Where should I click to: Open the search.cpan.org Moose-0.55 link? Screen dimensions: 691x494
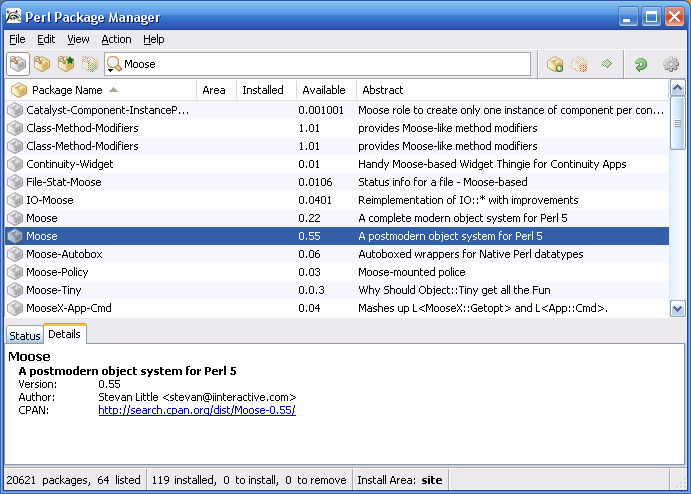point(197,410)
